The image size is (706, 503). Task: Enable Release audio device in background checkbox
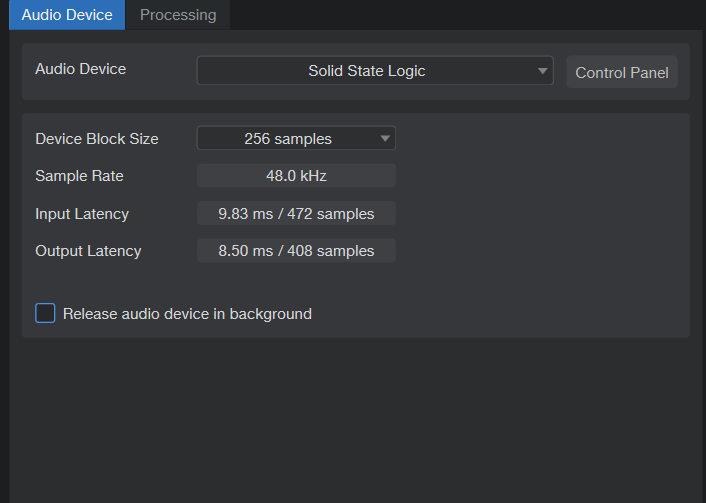point(45,313)
